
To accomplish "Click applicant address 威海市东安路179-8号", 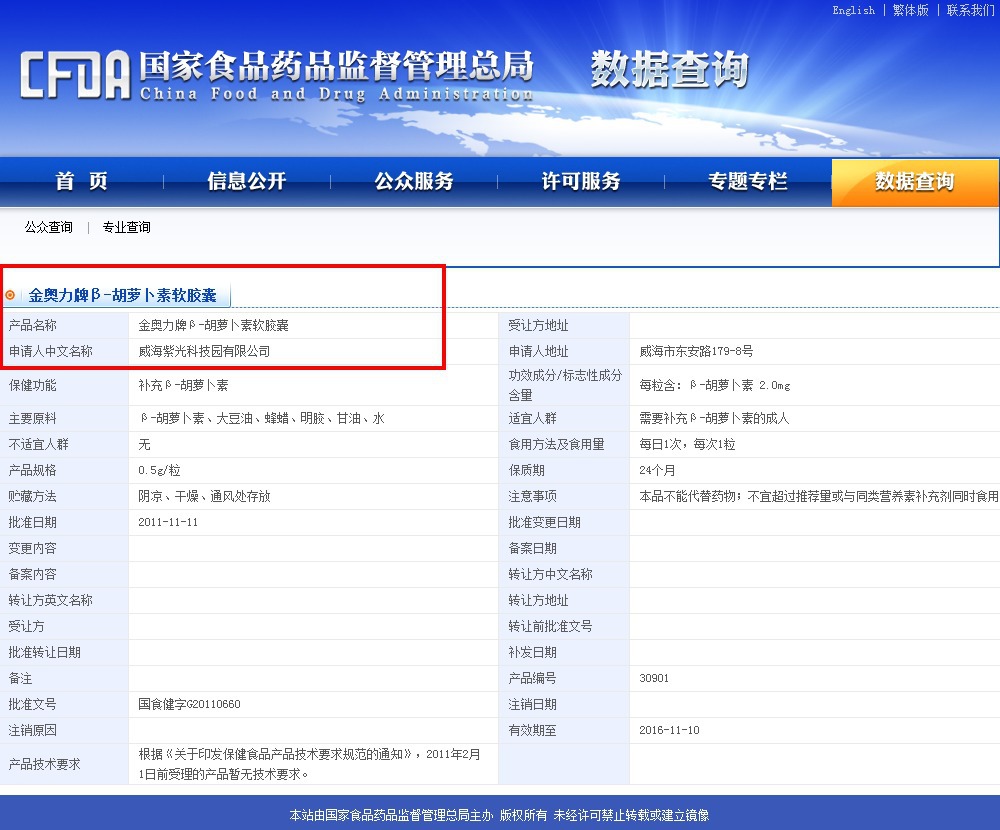I will [696, 352].
